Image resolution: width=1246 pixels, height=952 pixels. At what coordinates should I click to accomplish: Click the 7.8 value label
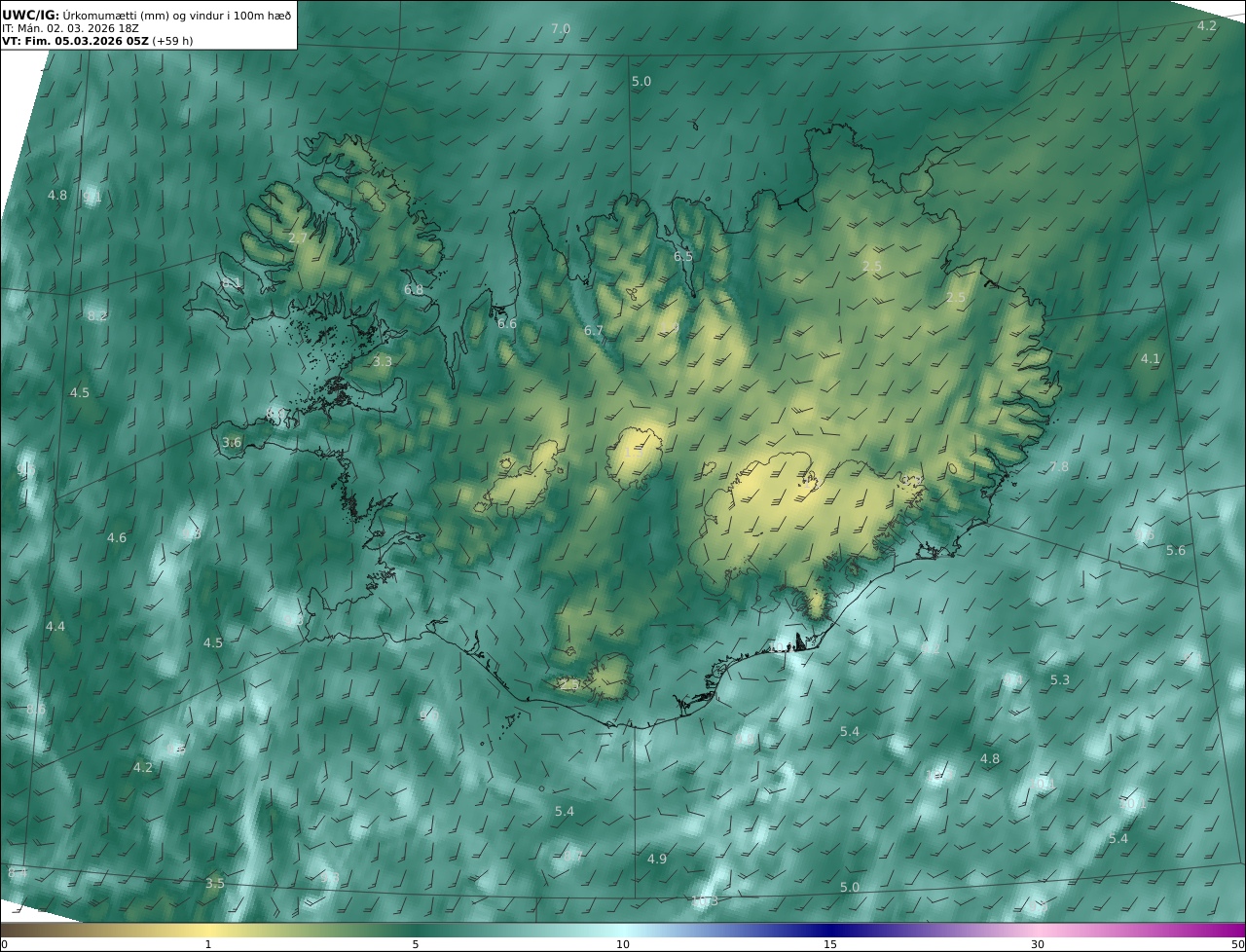pyautogui.click(x=1059, y=467)
